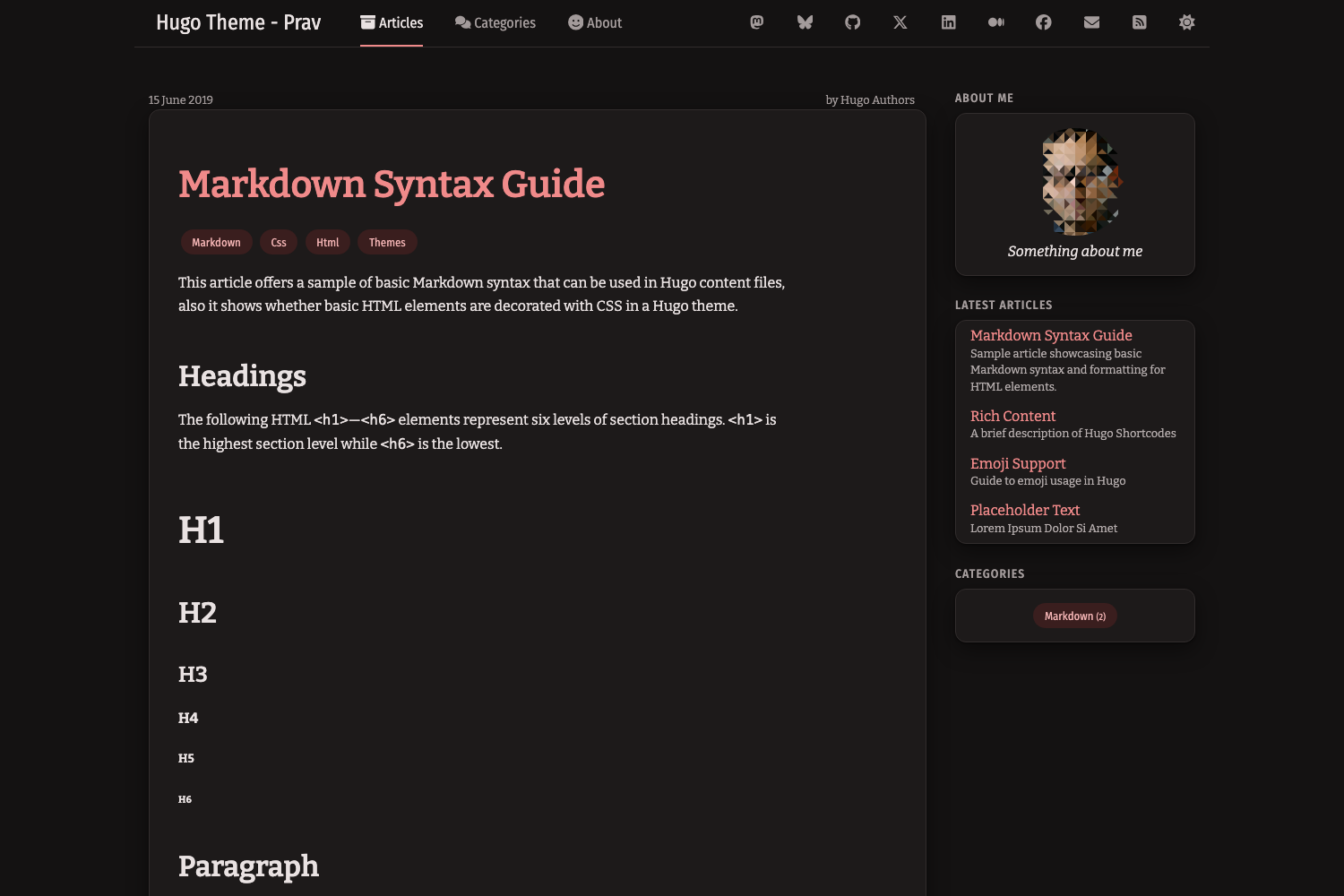Toggle the light/dark theme sun icon

coord(1187,22)
